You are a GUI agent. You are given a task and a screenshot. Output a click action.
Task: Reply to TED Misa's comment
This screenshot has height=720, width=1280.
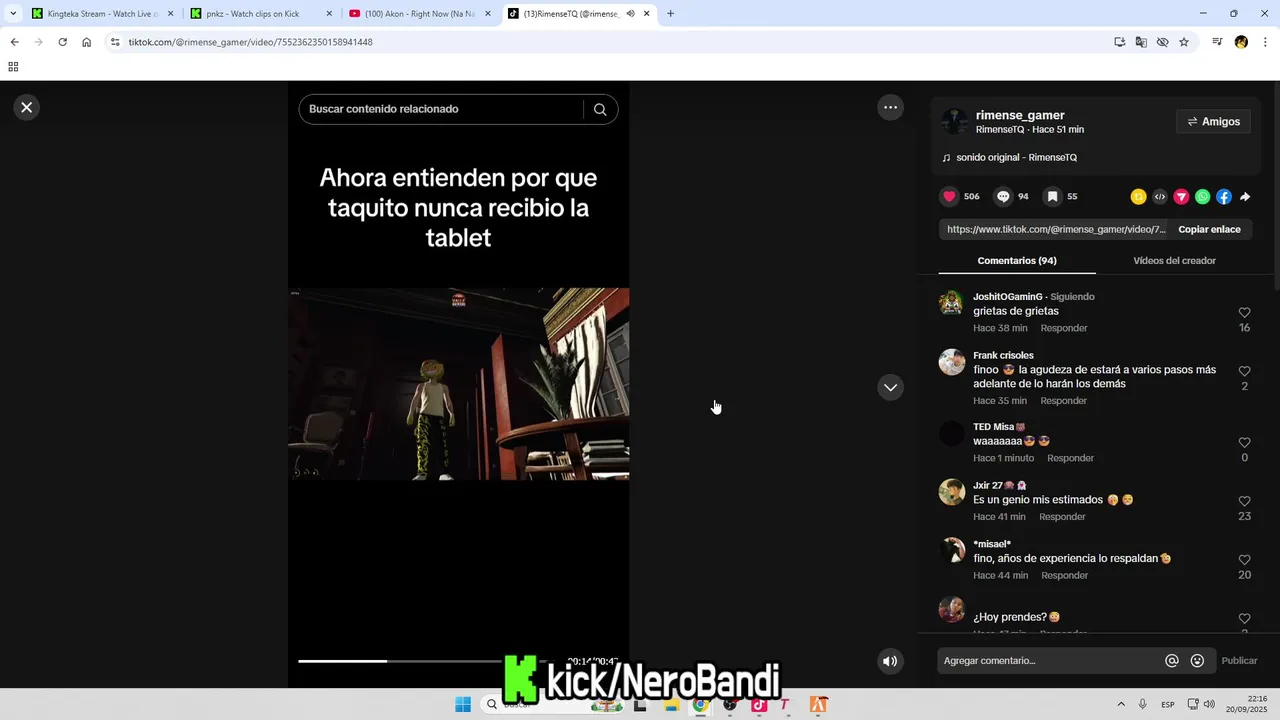coord(1070,458)
